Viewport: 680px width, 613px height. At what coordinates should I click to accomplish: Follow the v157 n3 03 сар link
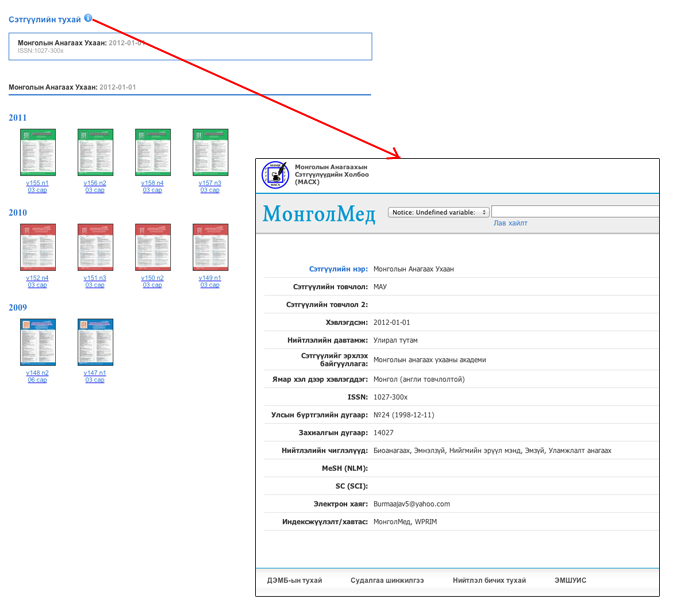[210, 187]
